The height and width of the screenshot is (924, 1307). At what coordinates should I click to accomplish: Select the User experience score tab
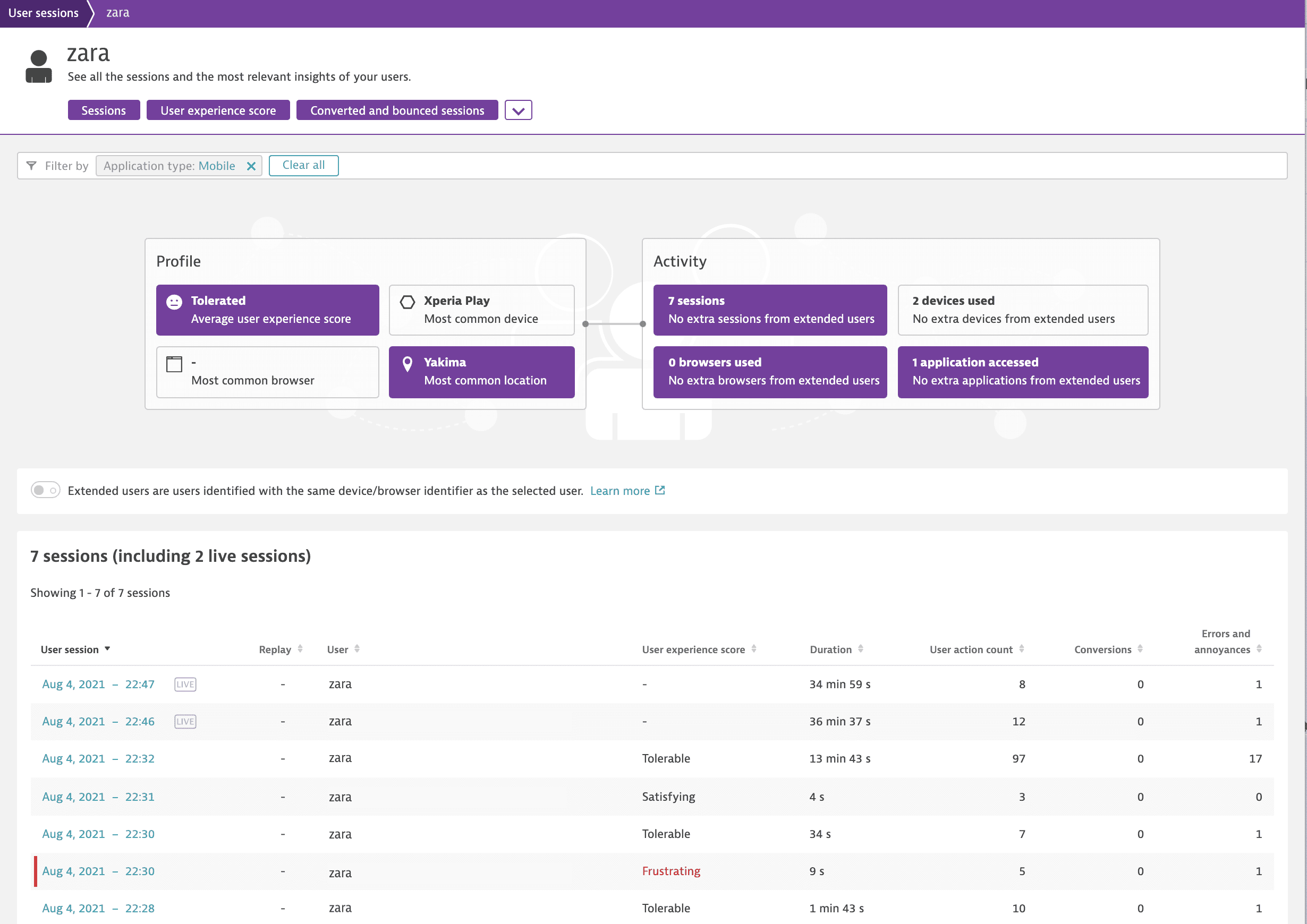pyautogui.click(x=218, y=110)
